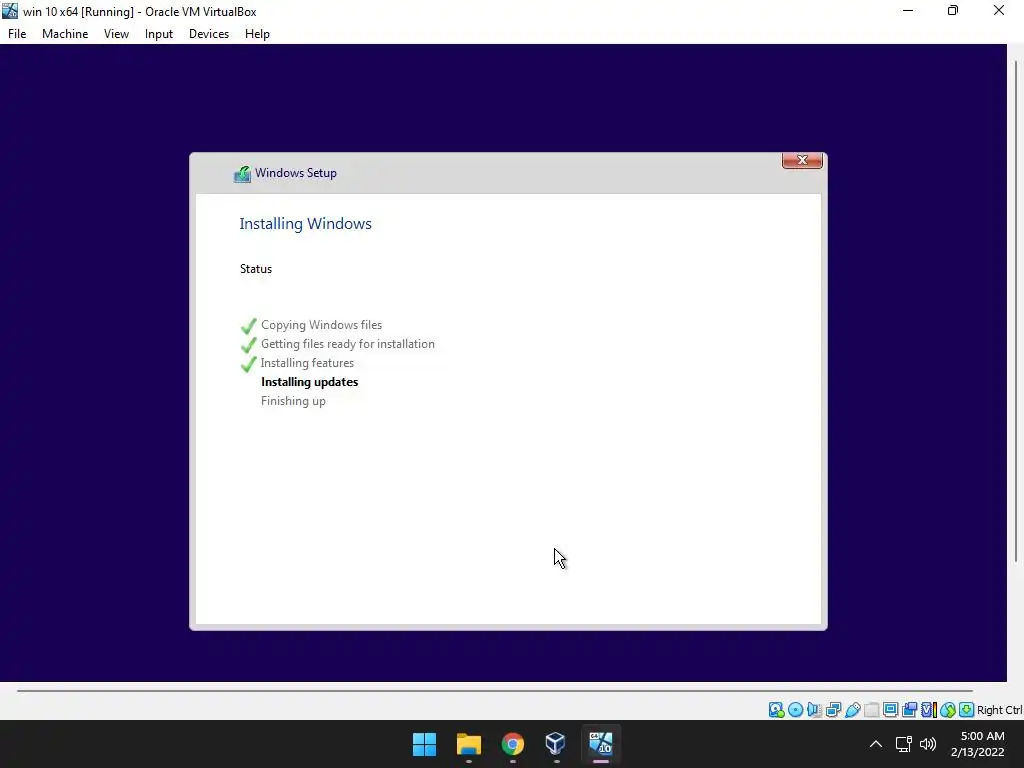
Task: Open Google Chrome from the taskbar
Action: pos(513,744)
